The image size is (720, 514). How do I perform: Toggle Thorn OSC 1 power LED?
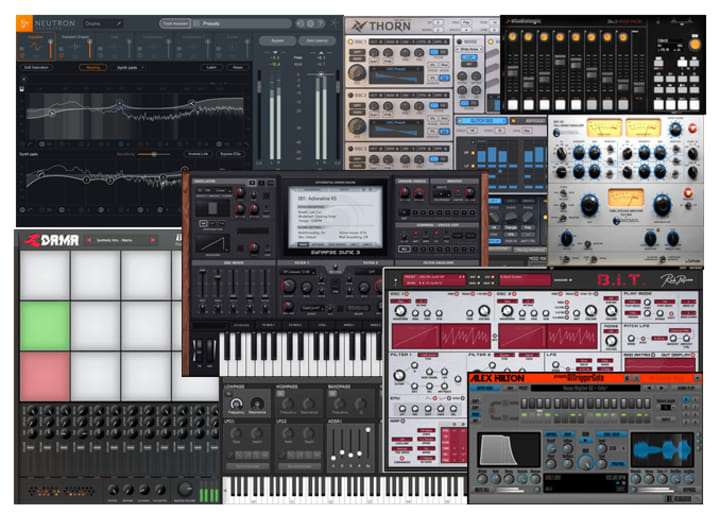click(x=350, y=42)
